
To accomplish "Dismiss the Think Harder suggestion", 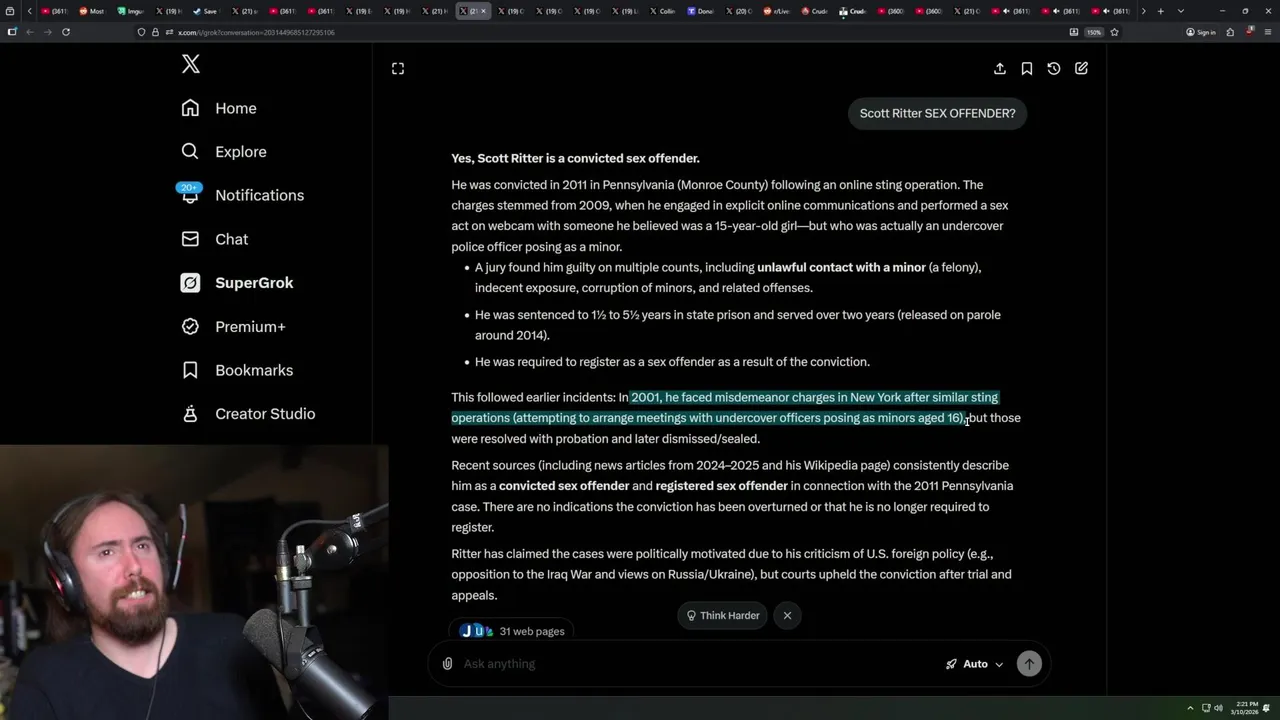I will pyautogui.click(x=787, y=615).
